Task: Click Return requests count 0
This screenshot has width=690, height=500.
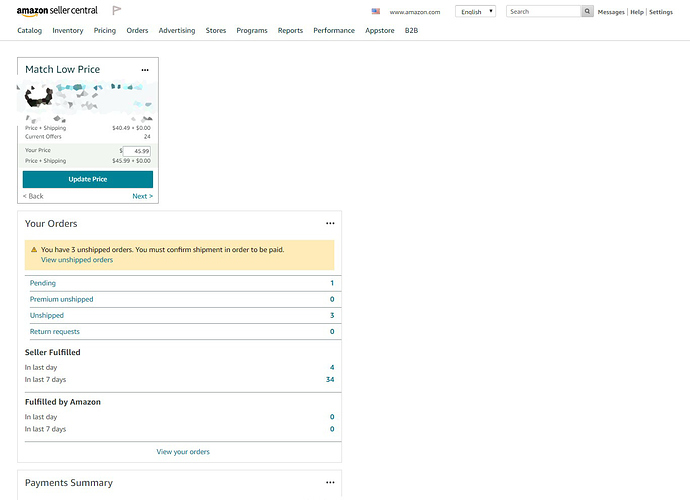Action: tap(332, 331)
